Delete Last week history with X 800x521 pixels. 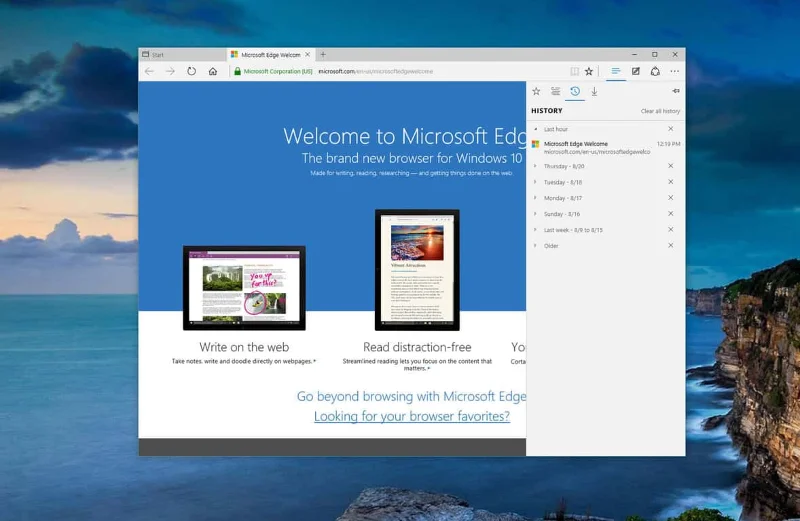[x=671, y=230]
